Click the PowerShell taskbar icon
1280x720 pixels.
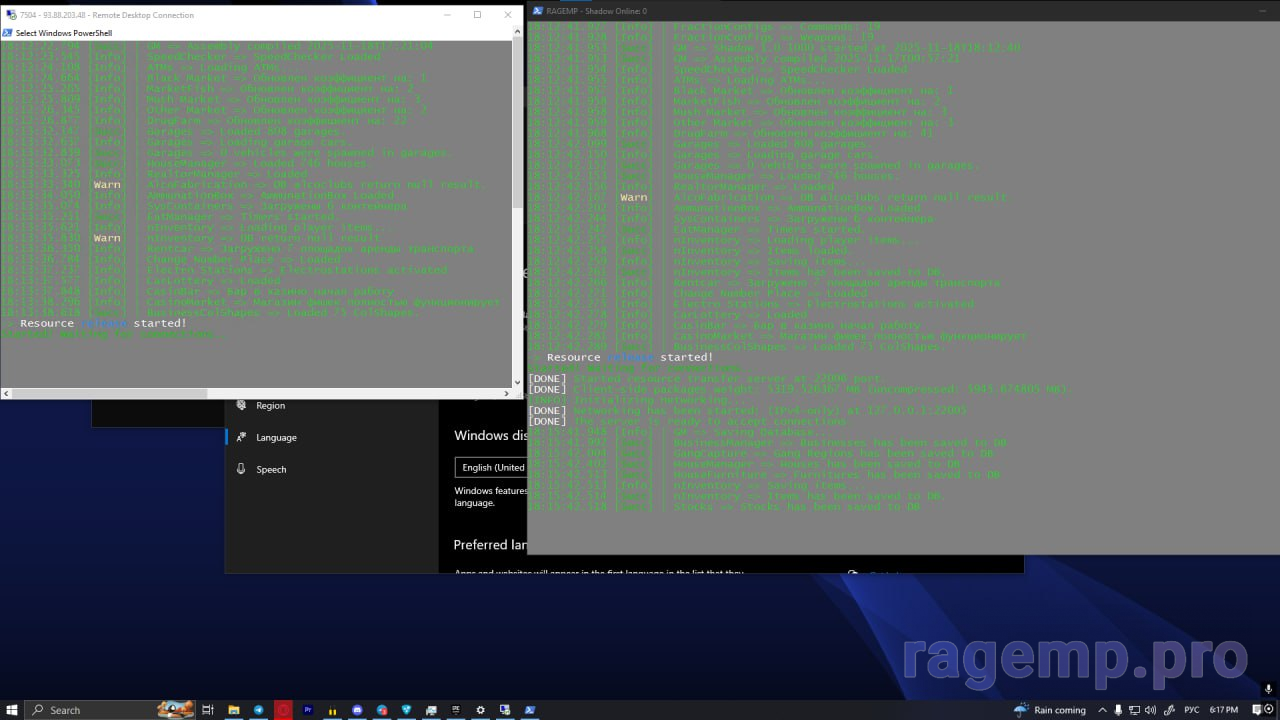[x=530, y=710]
